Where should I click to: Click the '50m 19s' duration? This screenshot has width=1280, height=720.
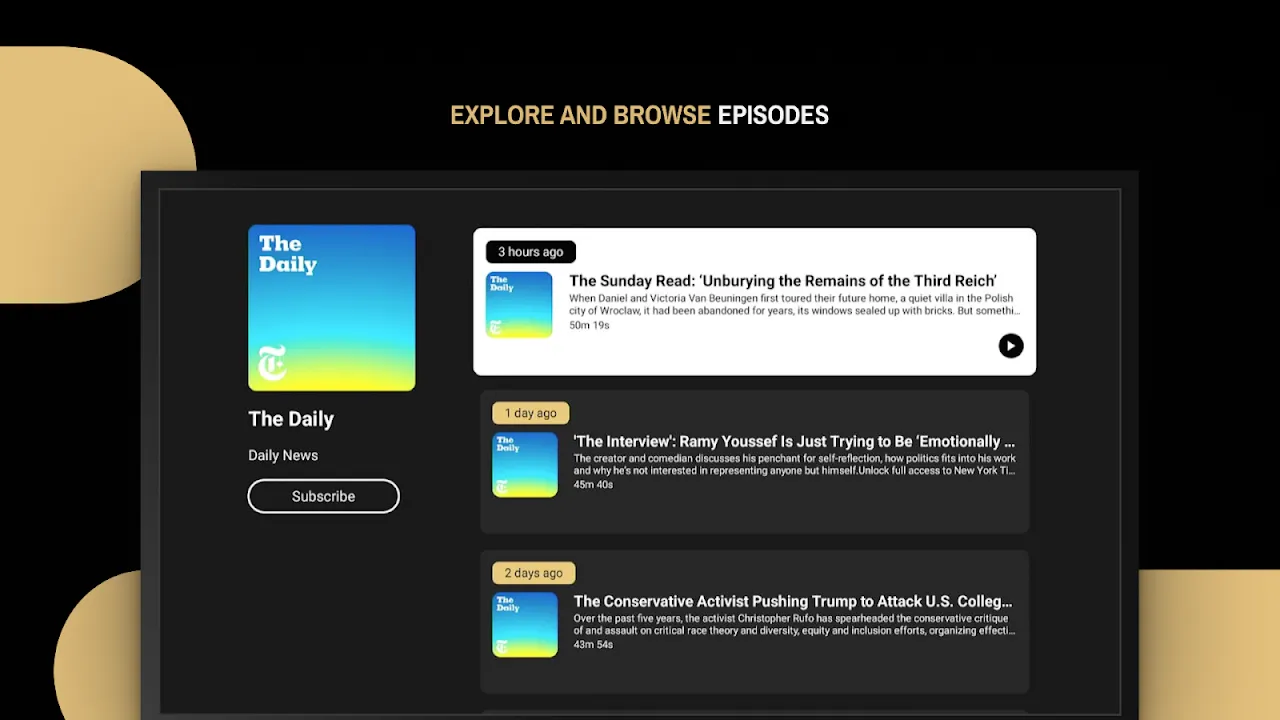point(589,325)
